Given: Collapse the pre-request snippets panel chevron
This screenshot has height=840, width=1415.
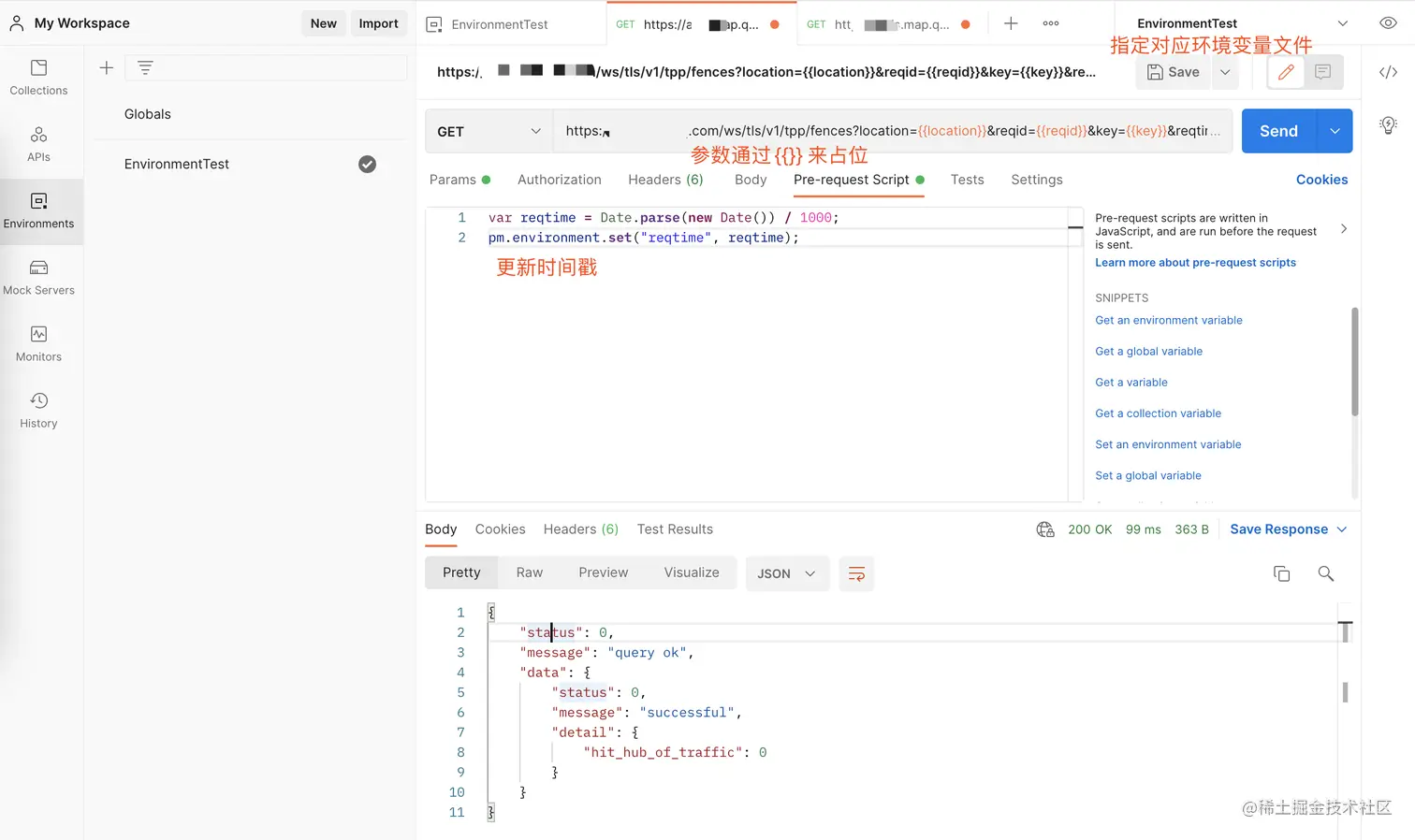Looking at the screenshot, I should click(1344, 229).
